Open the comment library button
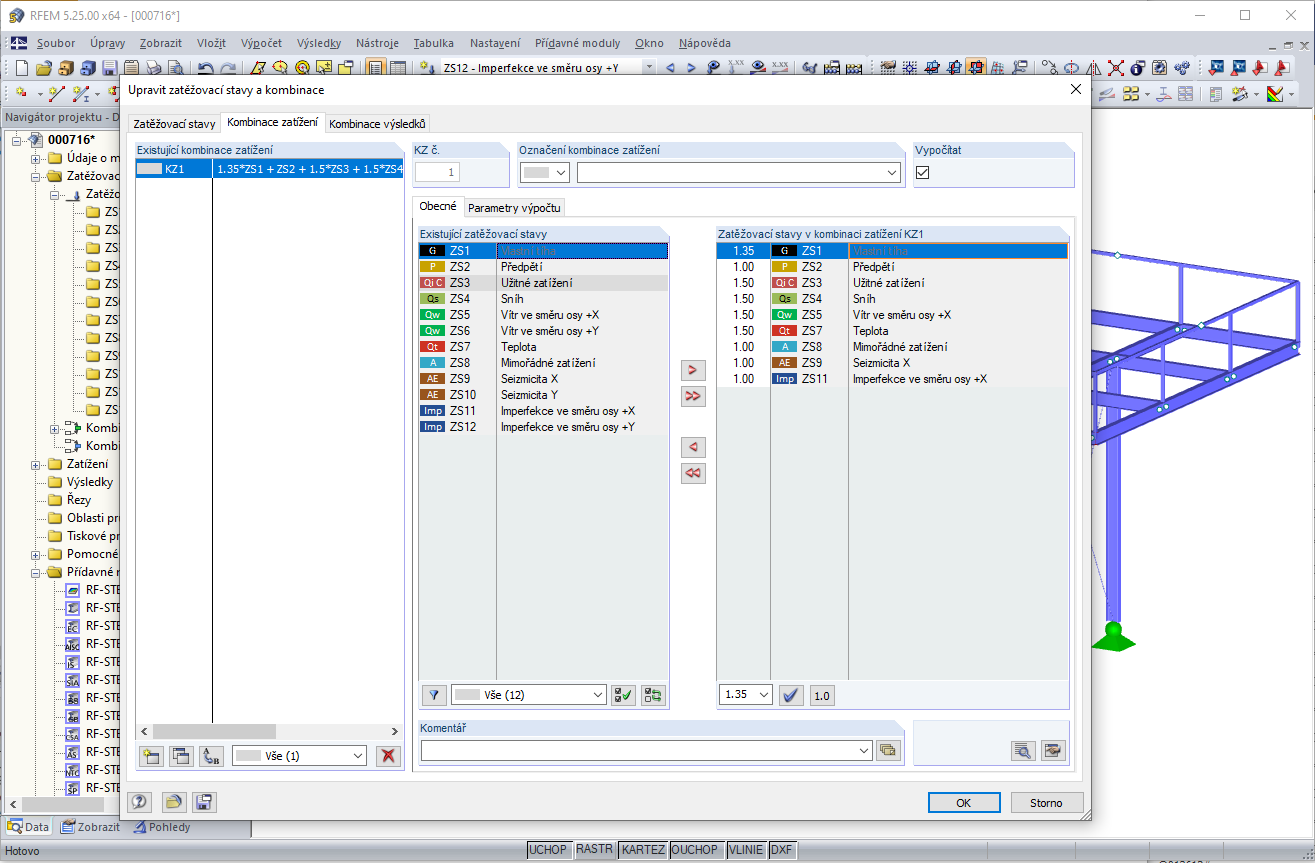 coord(888,750)
